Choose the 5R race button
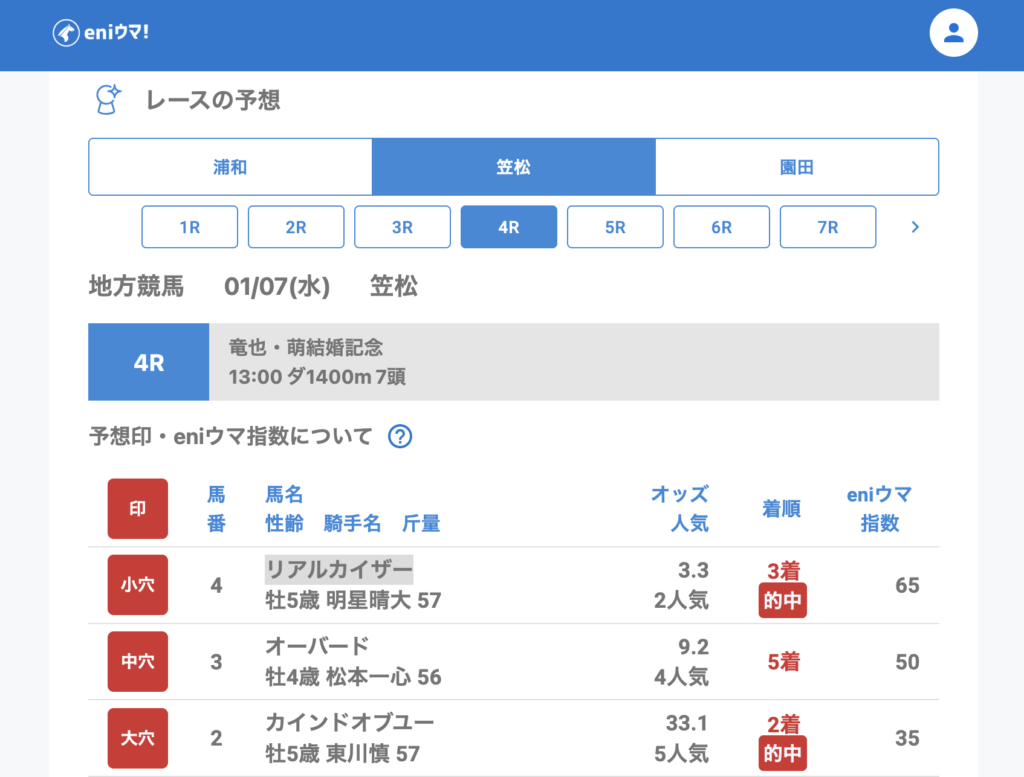This screenshot has width=1024, height=777. (615, 227)
